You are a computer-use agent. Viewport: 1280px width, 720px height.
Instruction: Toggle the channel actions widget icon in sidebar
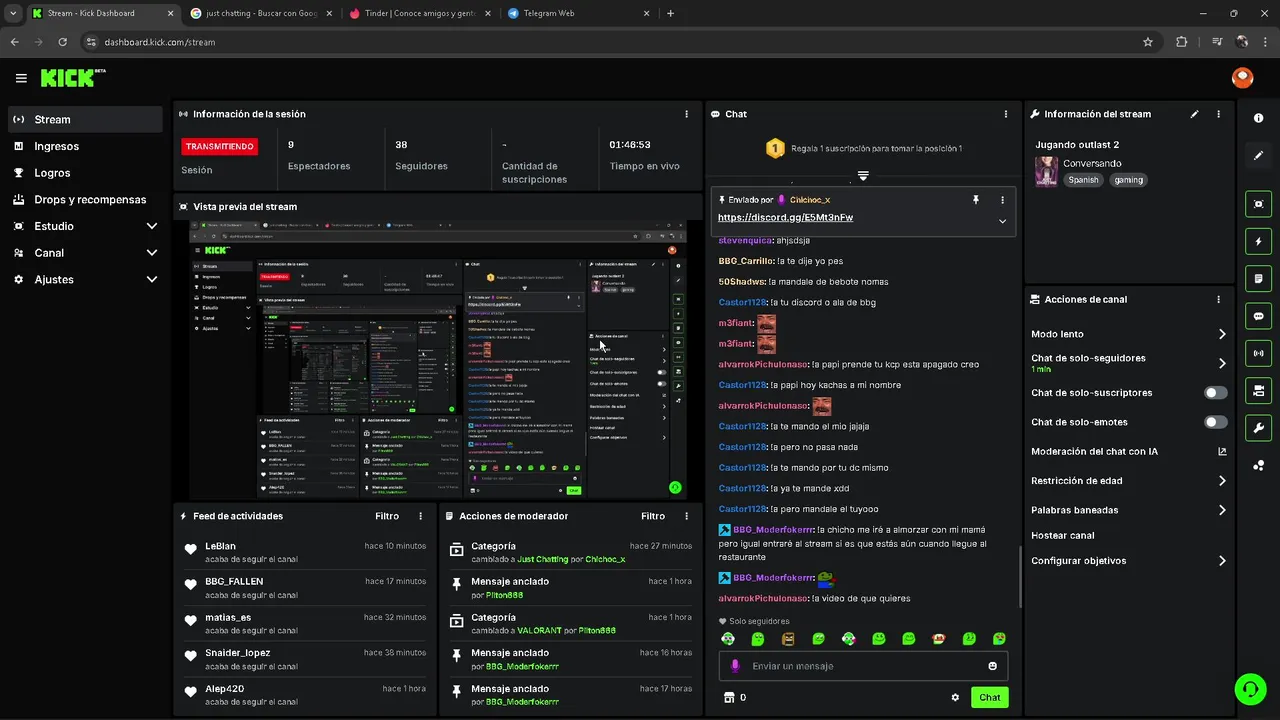[x=1258, y=390]
